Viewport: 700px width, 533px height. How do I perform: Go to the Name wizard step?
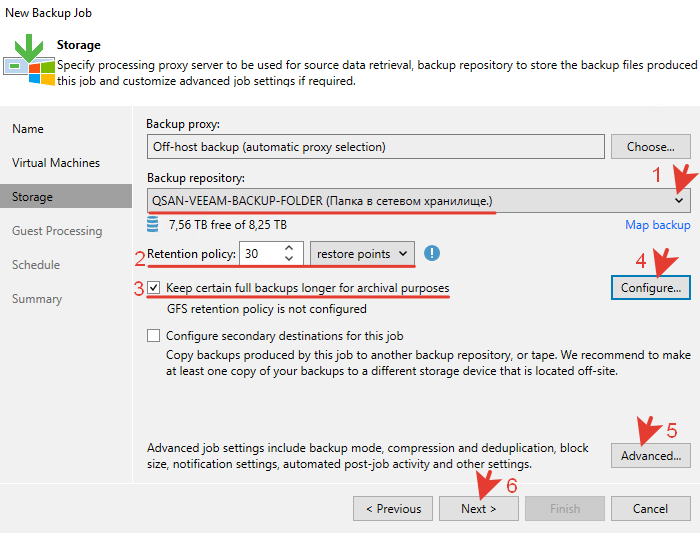28,129
